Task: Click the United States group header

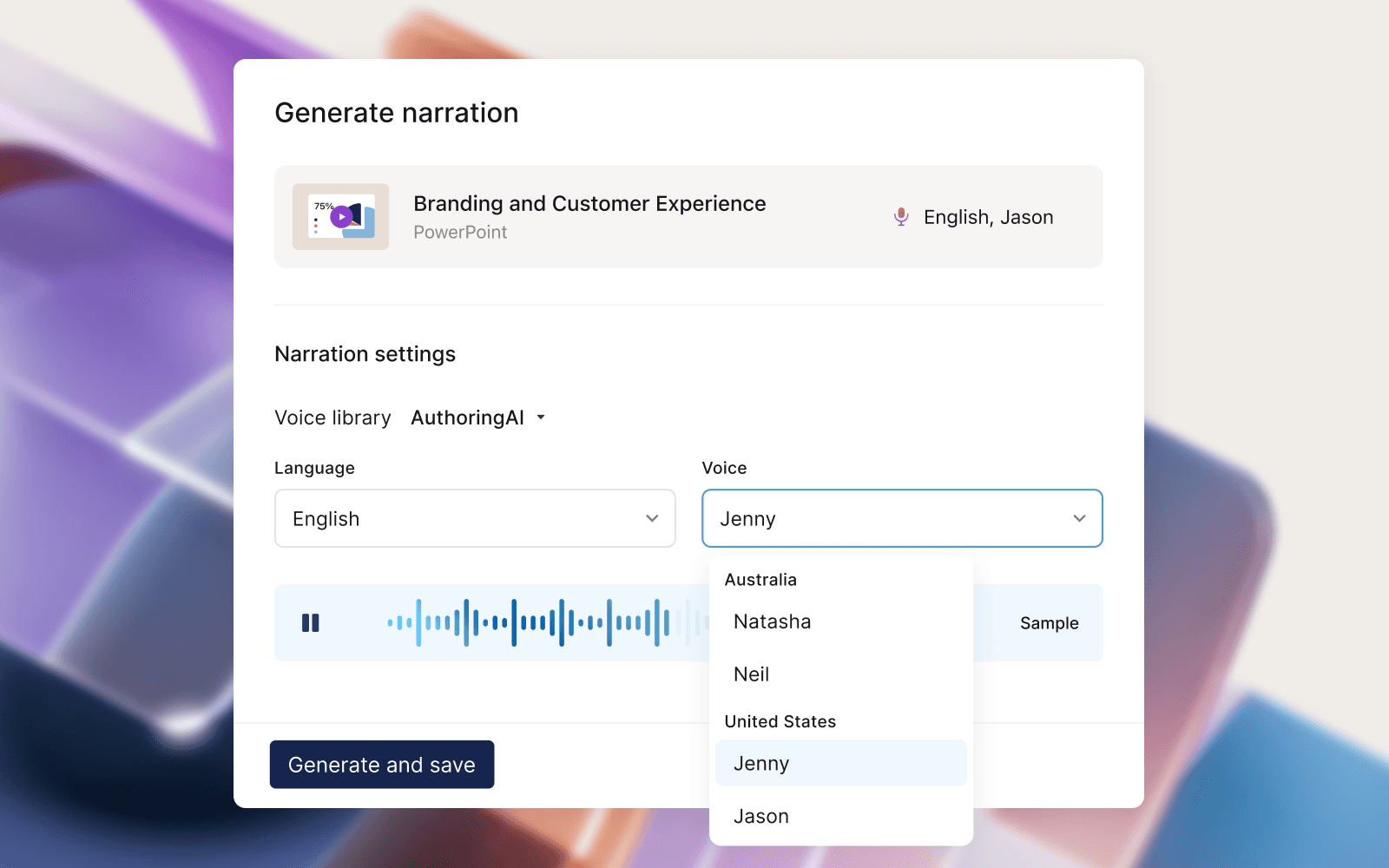Action: (x=780, y=721)
